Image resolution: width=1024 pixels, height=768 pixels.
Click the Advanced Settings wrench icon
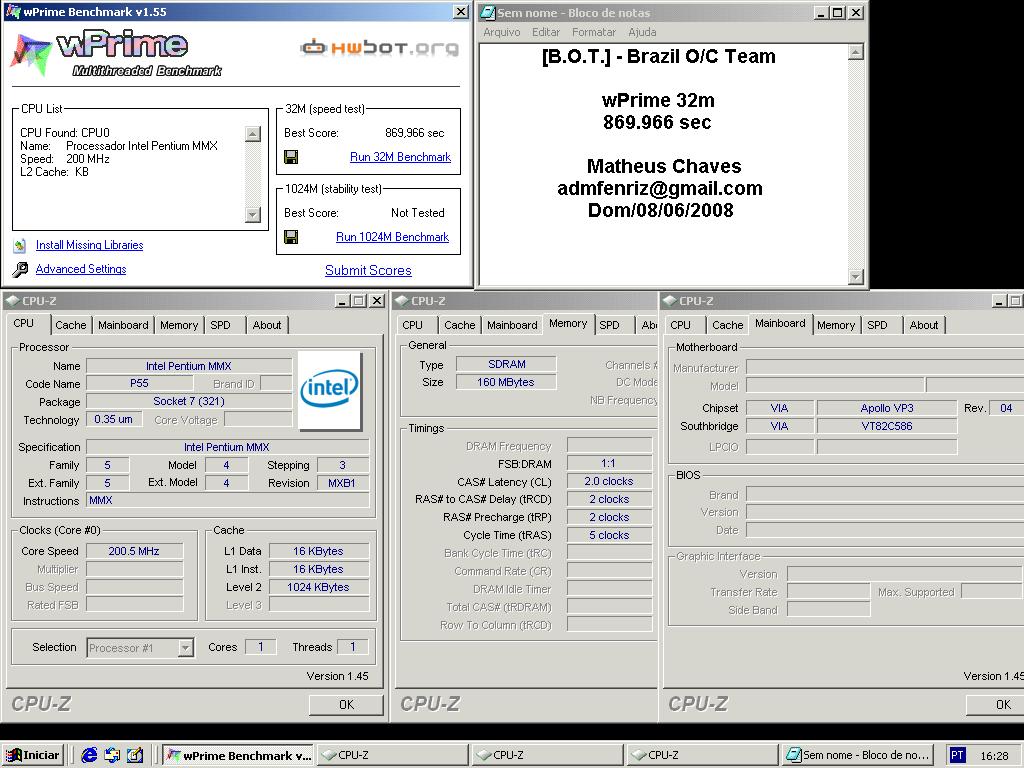tap(20, 269)
